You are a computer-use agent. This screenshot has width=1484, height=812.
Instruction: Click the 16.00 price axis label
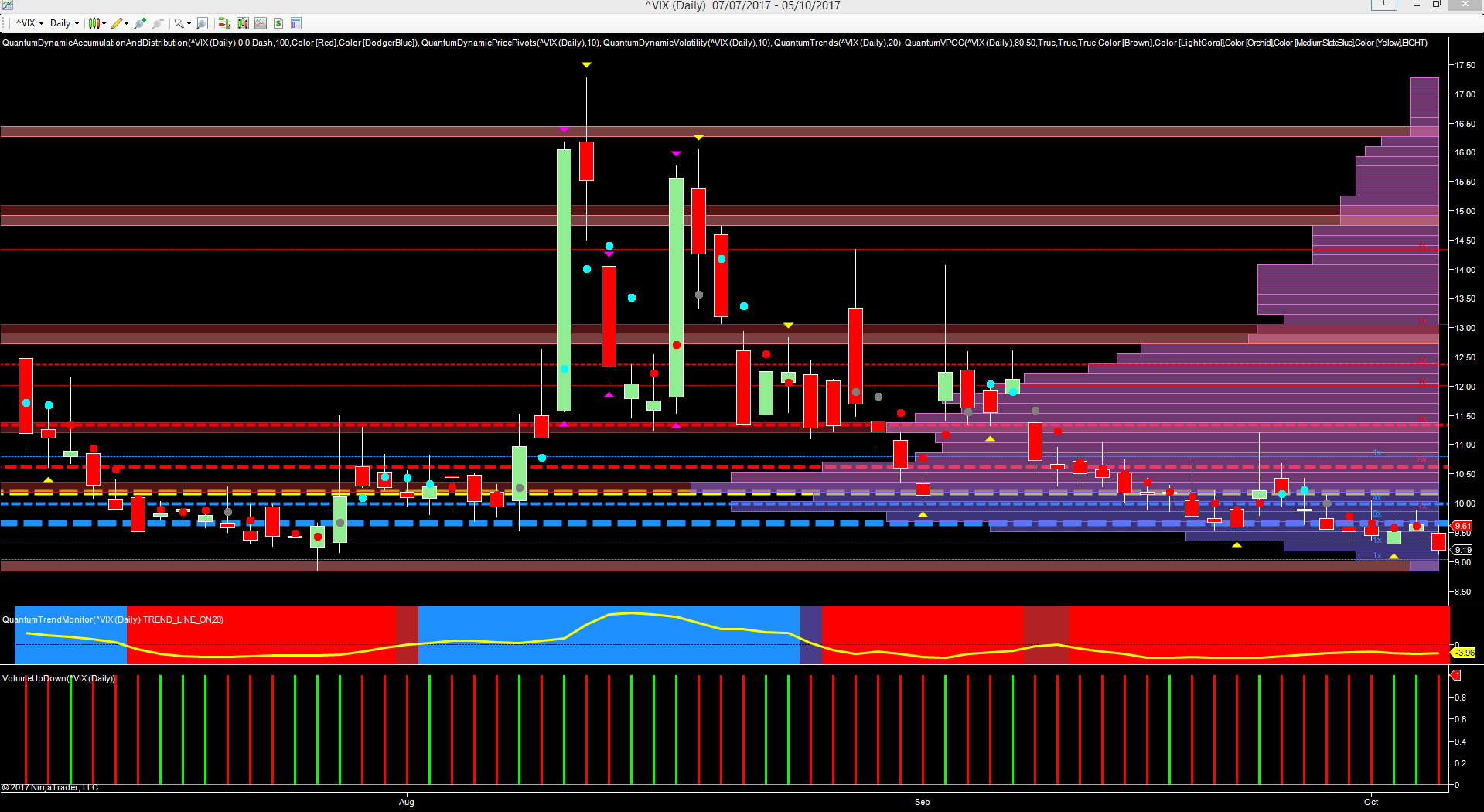[1465, 152]
